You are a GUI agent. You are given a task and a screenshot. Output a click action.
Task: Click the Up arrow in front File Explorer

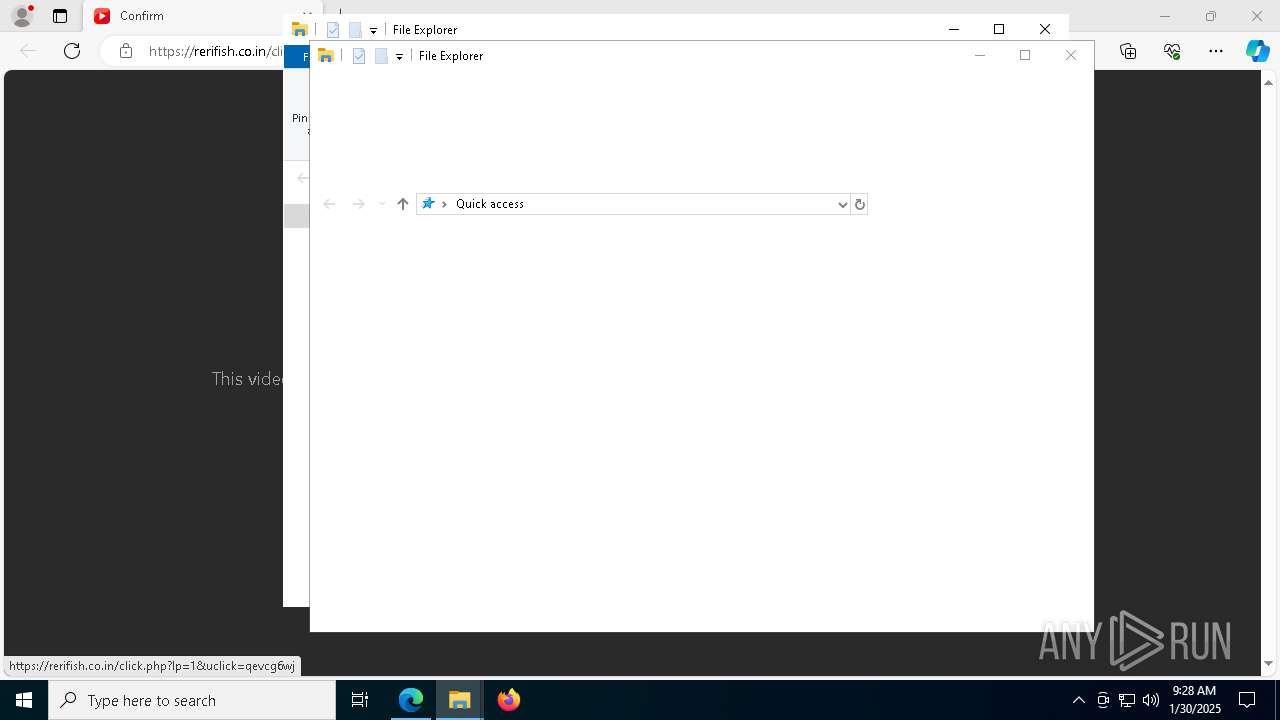click(x=403, y=204)
